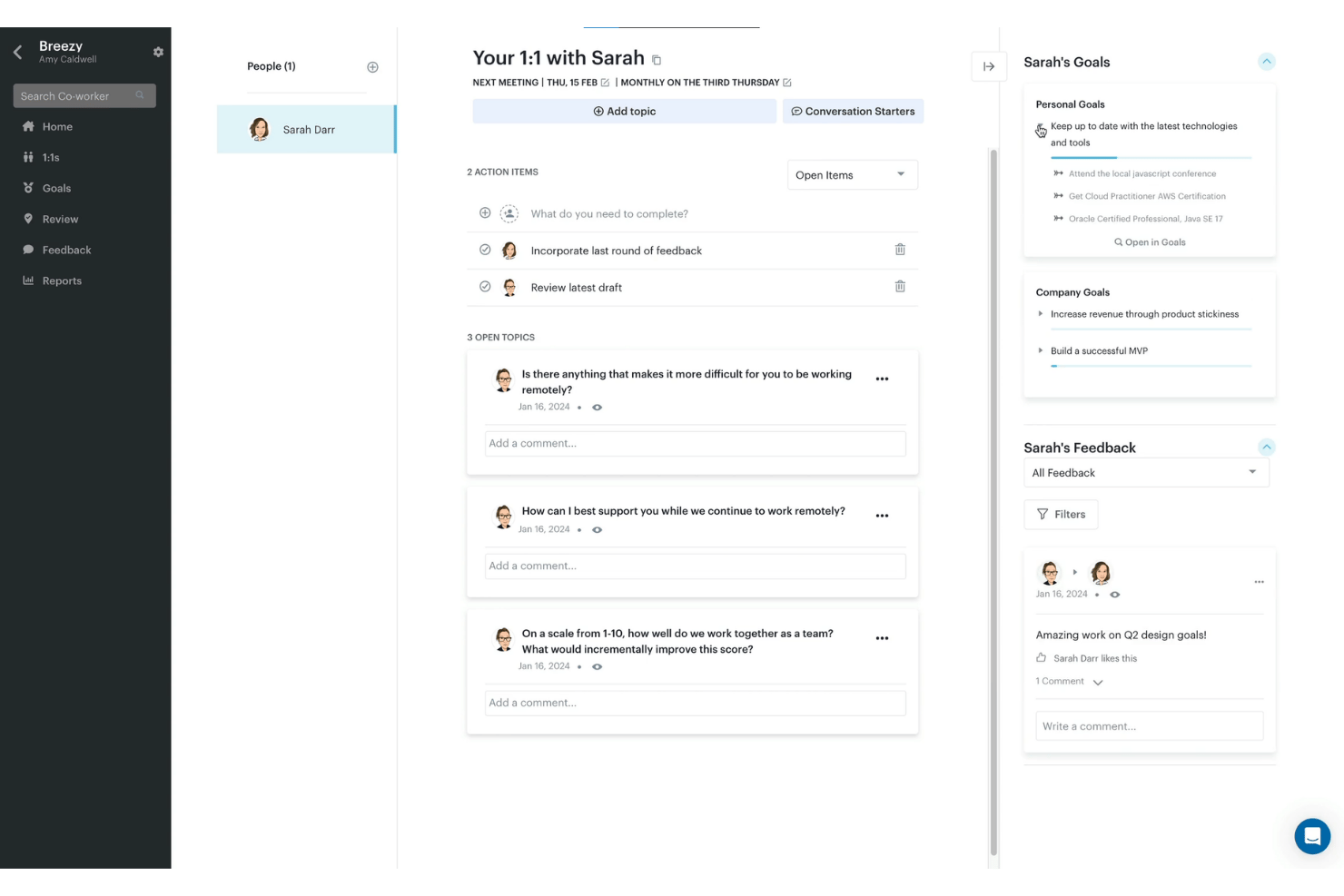The width and height of the screenshot is (1344, 896).
Task: Click author avatar on '1-10 scale' topic
Action: pyautogui.click(x=503, y=639)
